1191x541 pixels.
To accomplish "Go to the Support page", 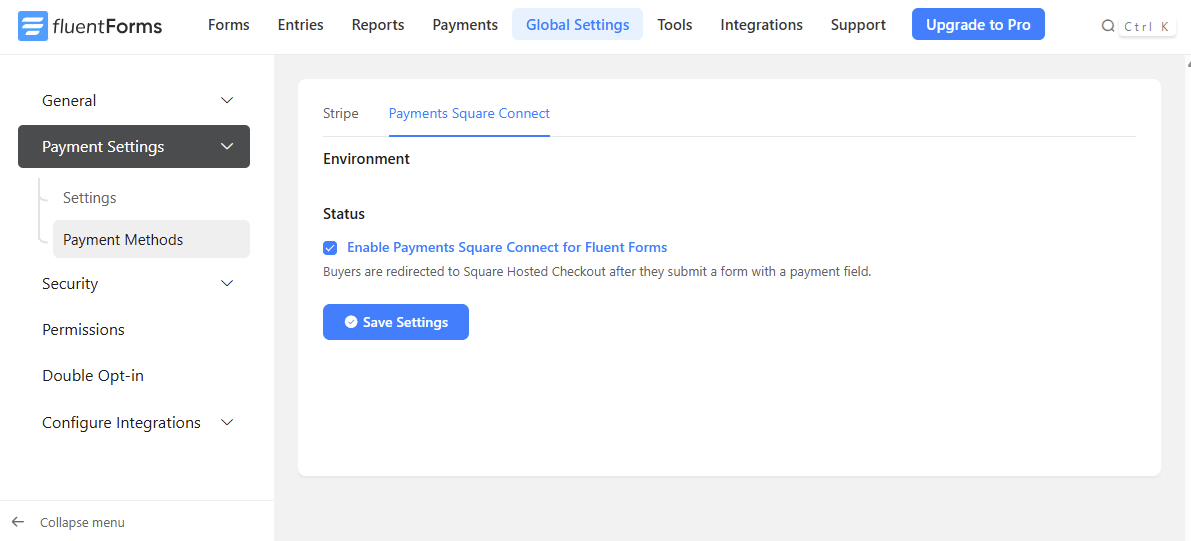I will (x=858, y=25).
